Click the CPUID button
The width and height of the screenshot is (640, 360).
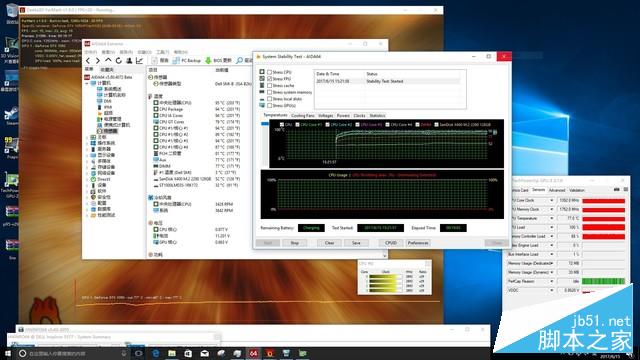391,243
